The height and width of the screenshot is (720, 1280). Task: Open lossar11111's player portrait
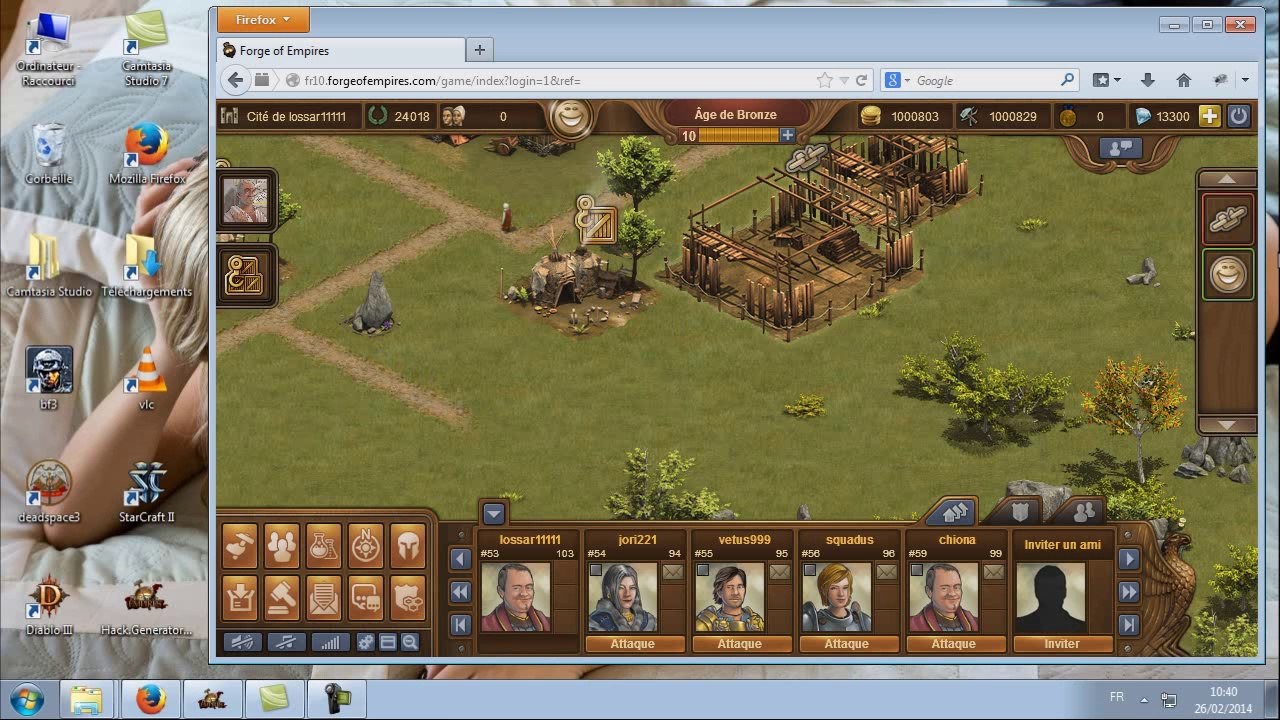tap(516, 597)
